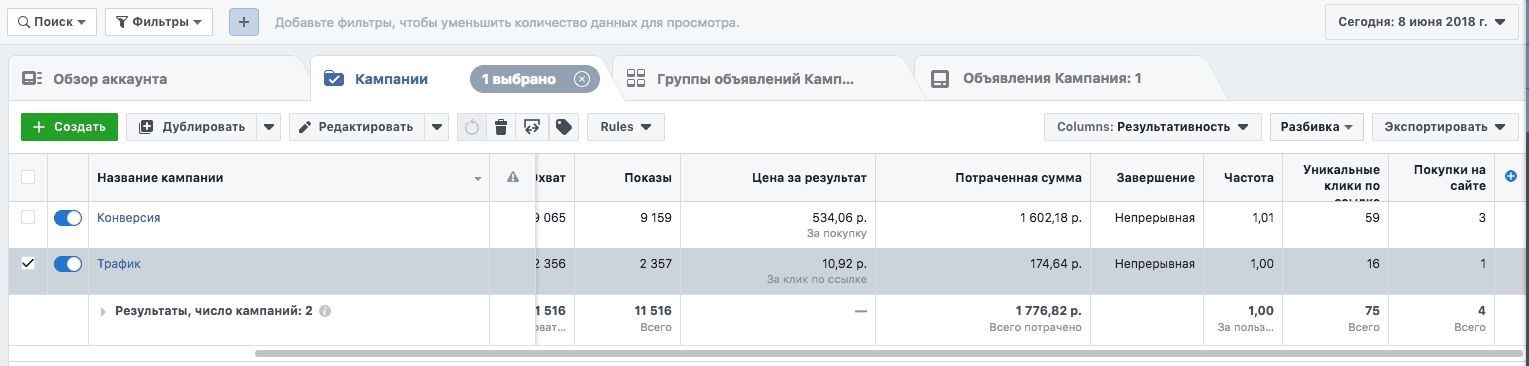Open the Разбивка dropdown

[x=1317, y=127]
